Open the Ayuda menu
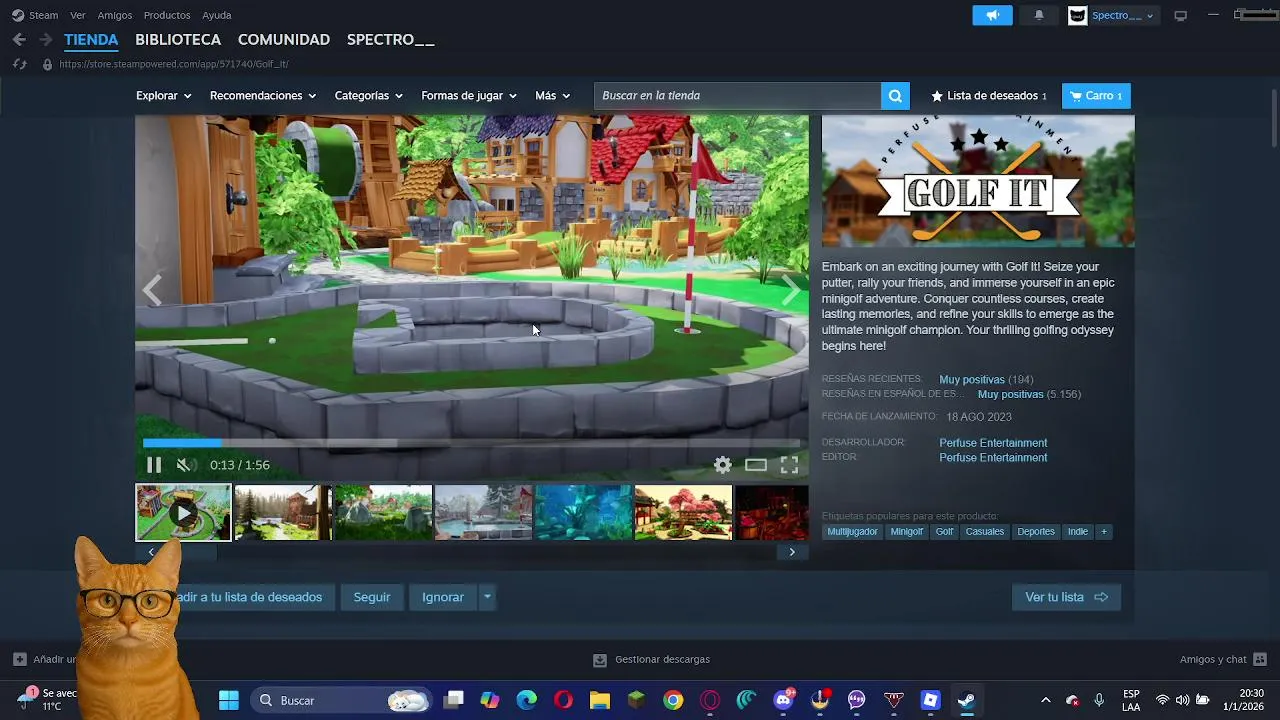This screenshot has height=720, width=1280. point(216,15)
